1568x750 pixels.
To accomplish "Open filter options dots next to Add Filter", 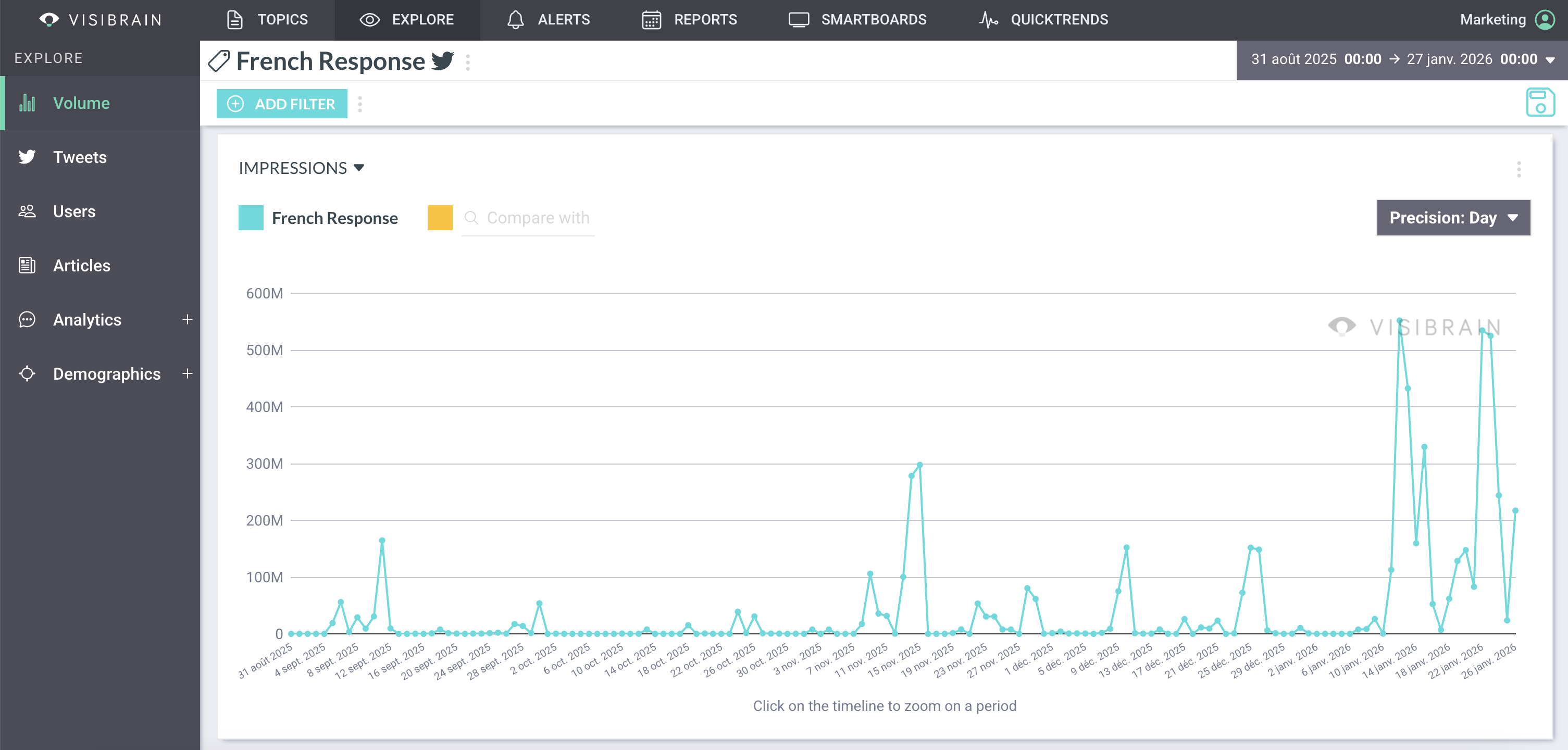I will [x=360, y=104].
